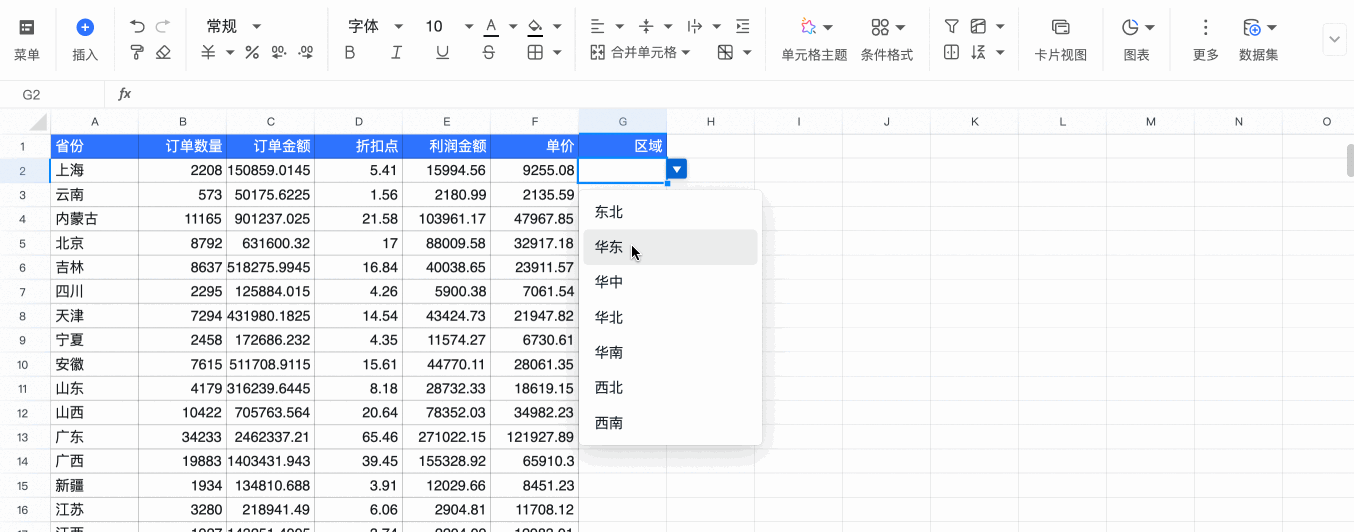1354x532 pixels.
Task: Click the freeze panes icon
Action: tap(978, 26)
